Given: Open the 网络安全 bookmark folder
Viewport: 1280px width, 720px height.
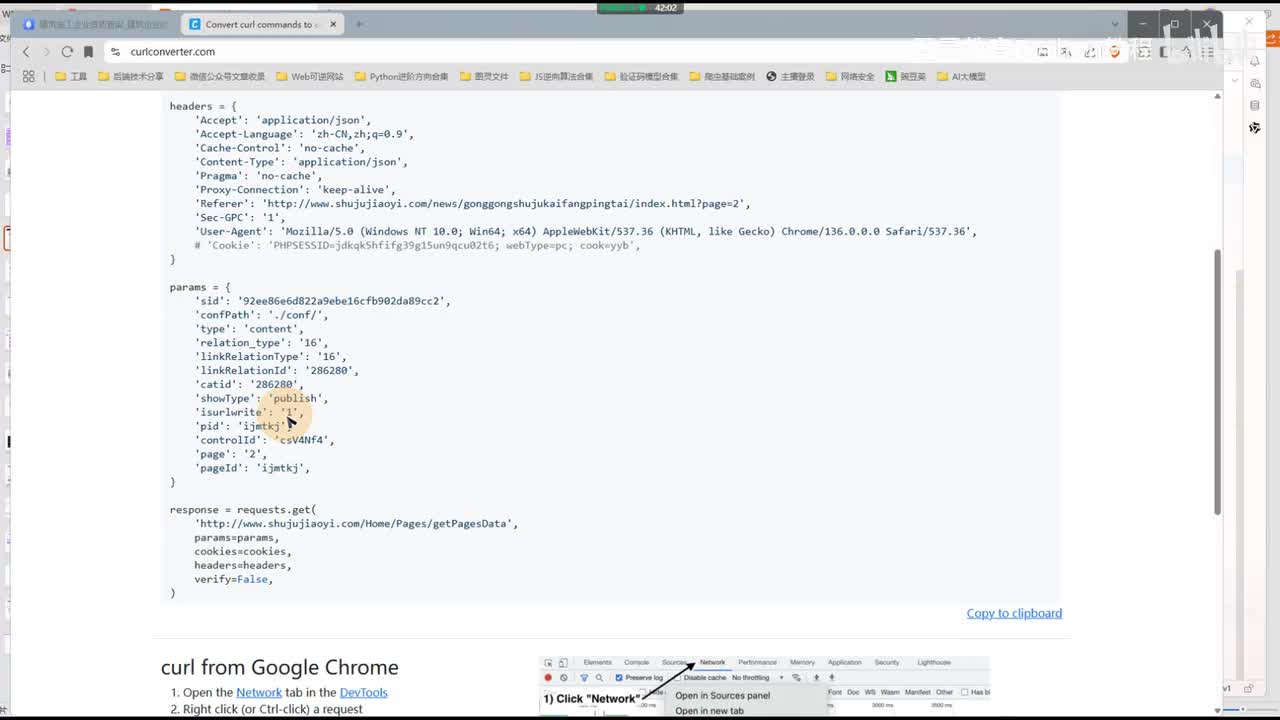Looking at the screenshot, I should [x=850, y=76].
